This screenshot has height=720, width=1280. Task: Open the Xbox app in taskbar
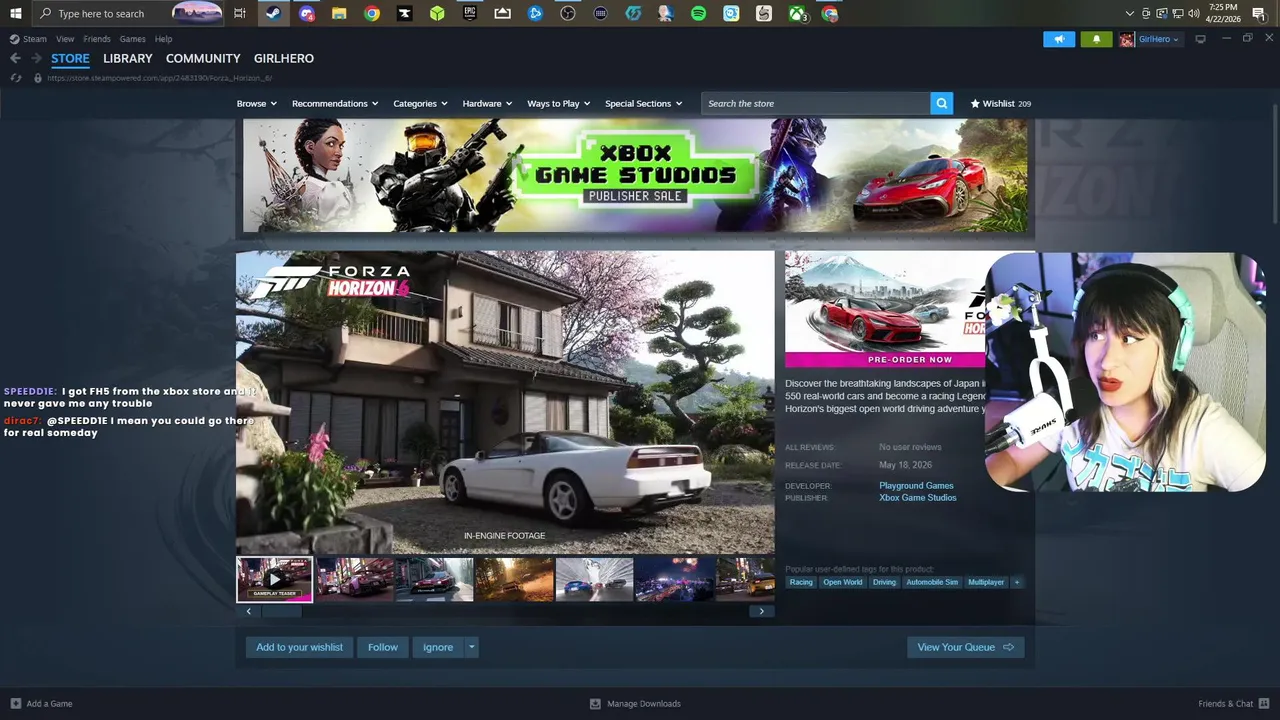[797, 13]
